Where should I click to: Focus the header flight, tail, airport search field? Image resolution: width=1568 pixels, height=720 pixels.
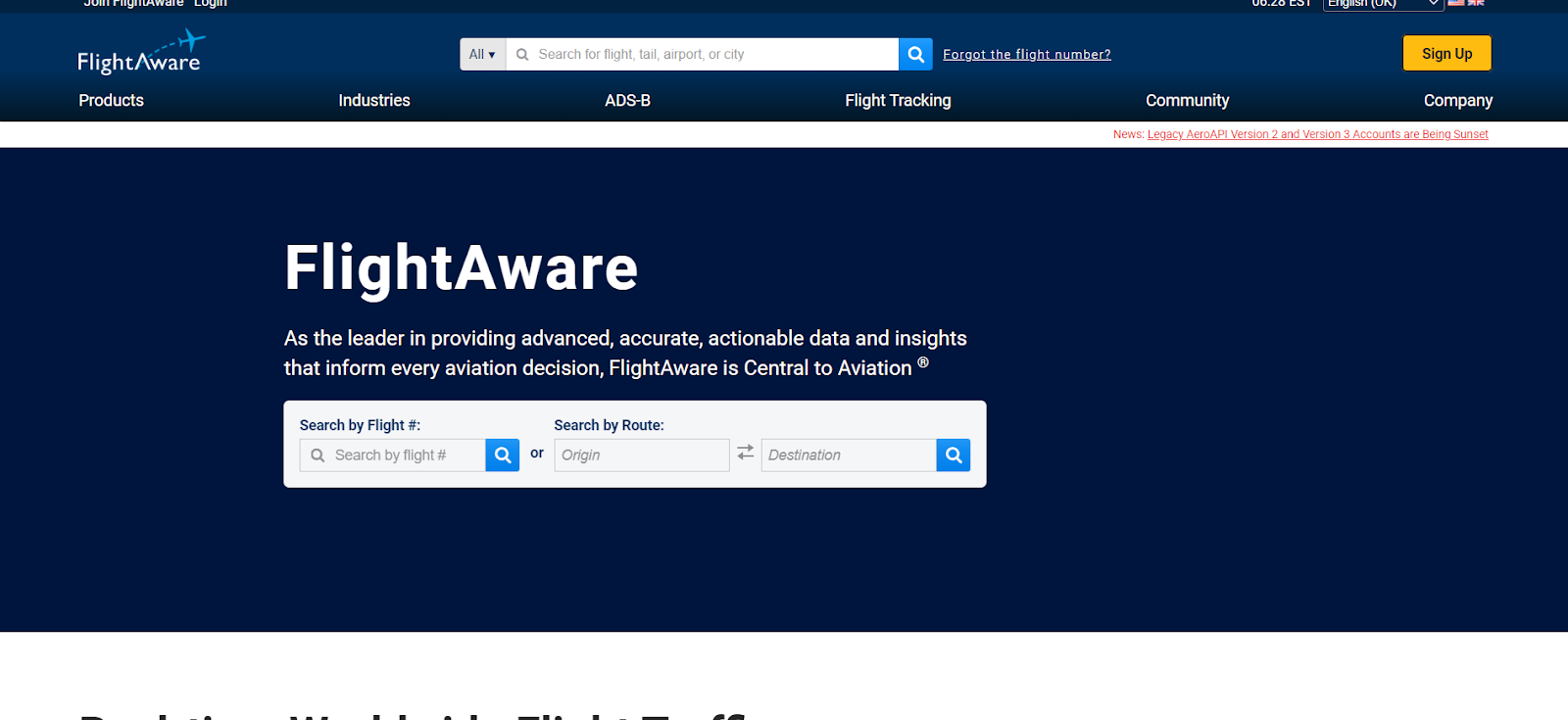(x=702, y=54)
